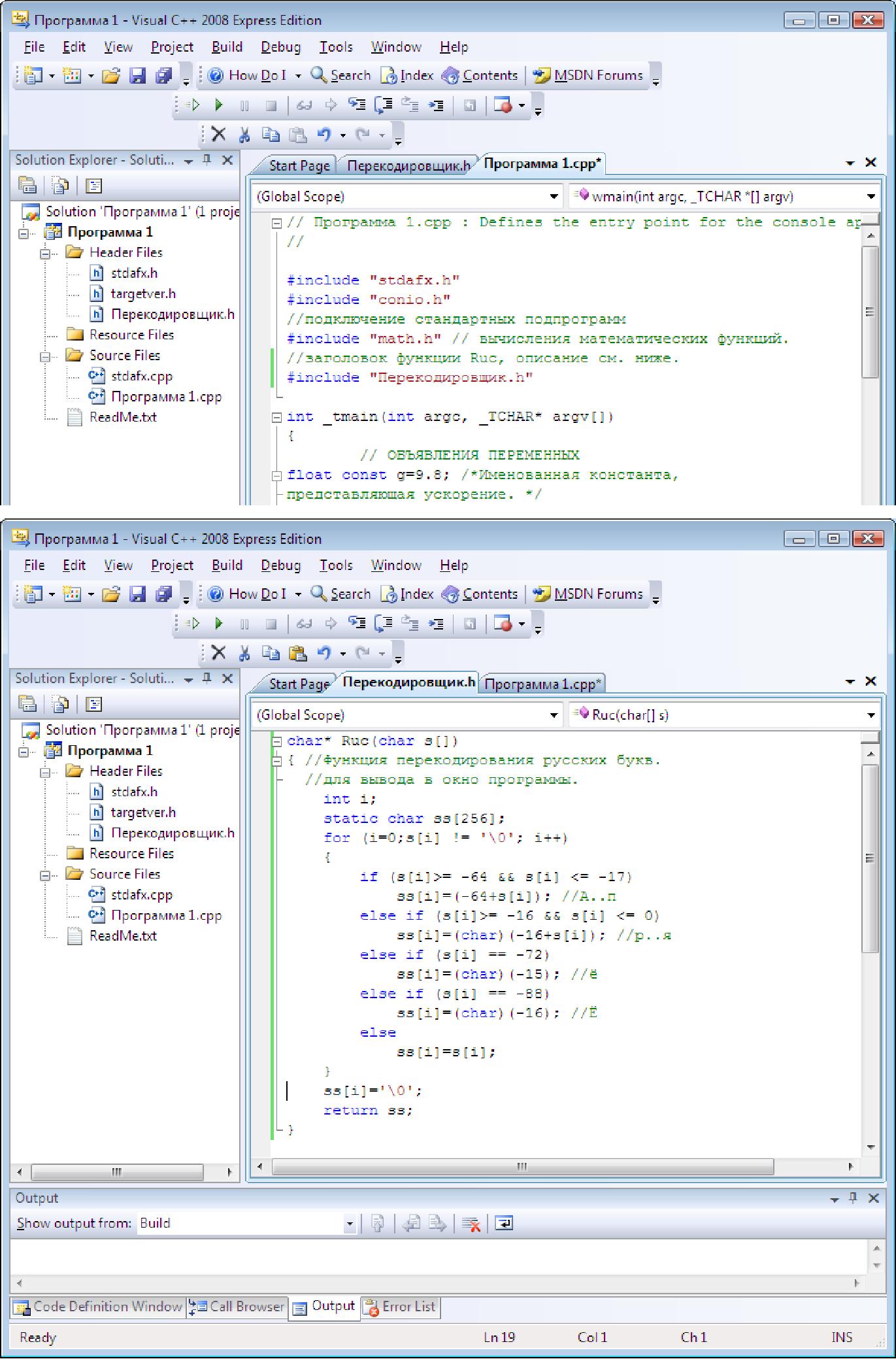The width and height of the screenshot is (896, 1359).
Task: Collapse Source Files node in lower Solution Explorer
Action: pyautogui.click(x=44, y=875)
